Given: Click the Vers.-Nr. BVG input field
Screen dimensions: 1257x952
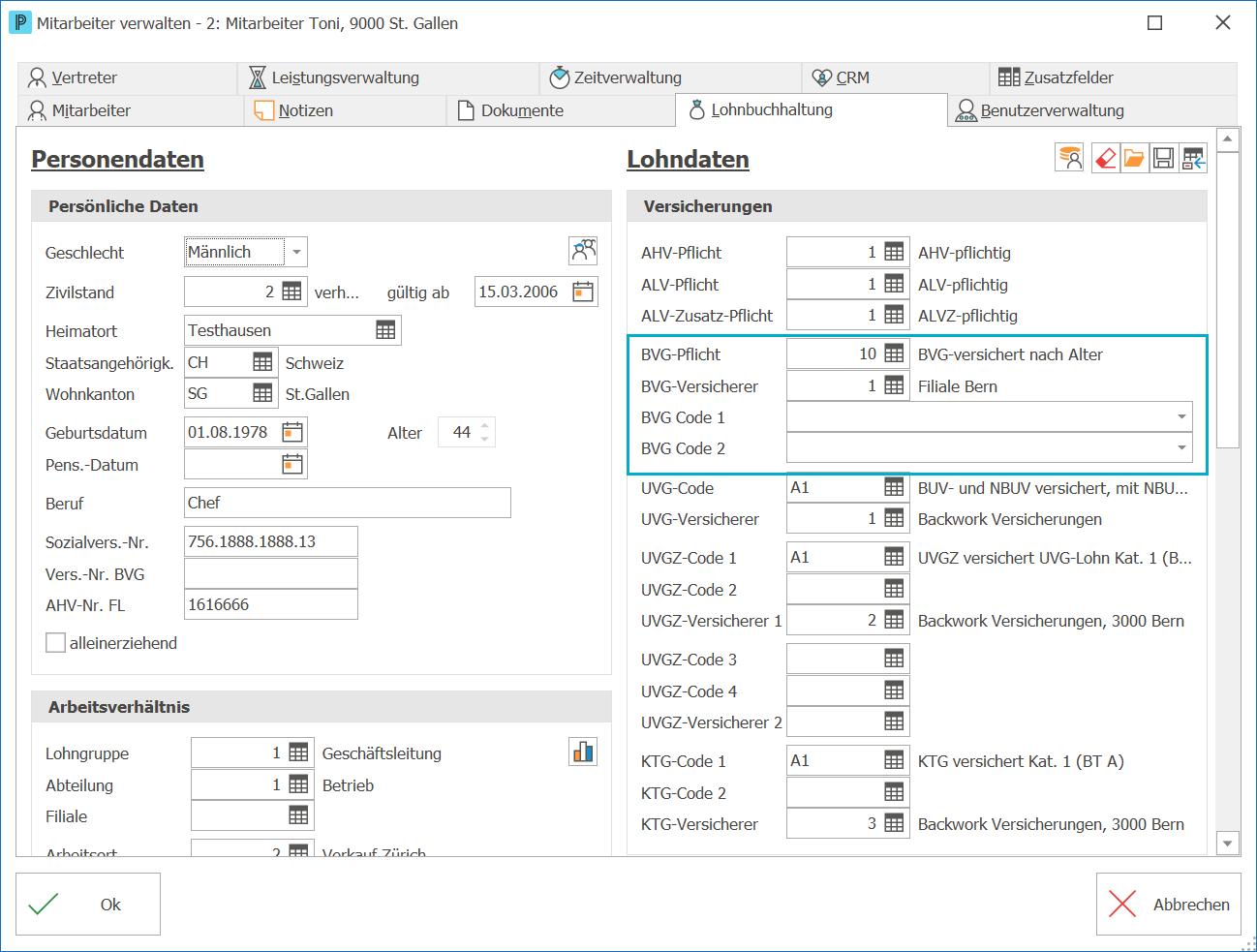Looking at the screenshot, I should click(271, 573).
